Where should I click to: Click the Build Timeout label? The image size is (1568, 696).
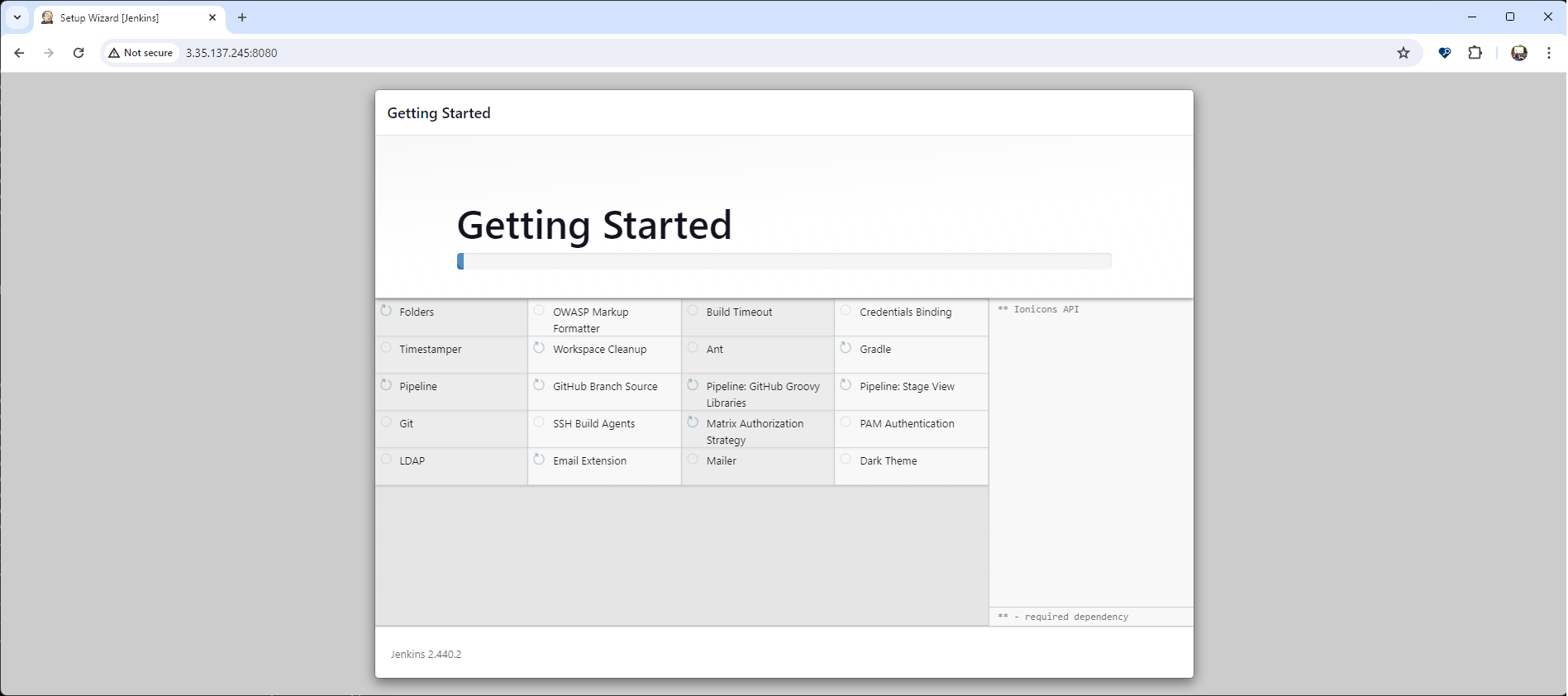(x=739, y=312)
